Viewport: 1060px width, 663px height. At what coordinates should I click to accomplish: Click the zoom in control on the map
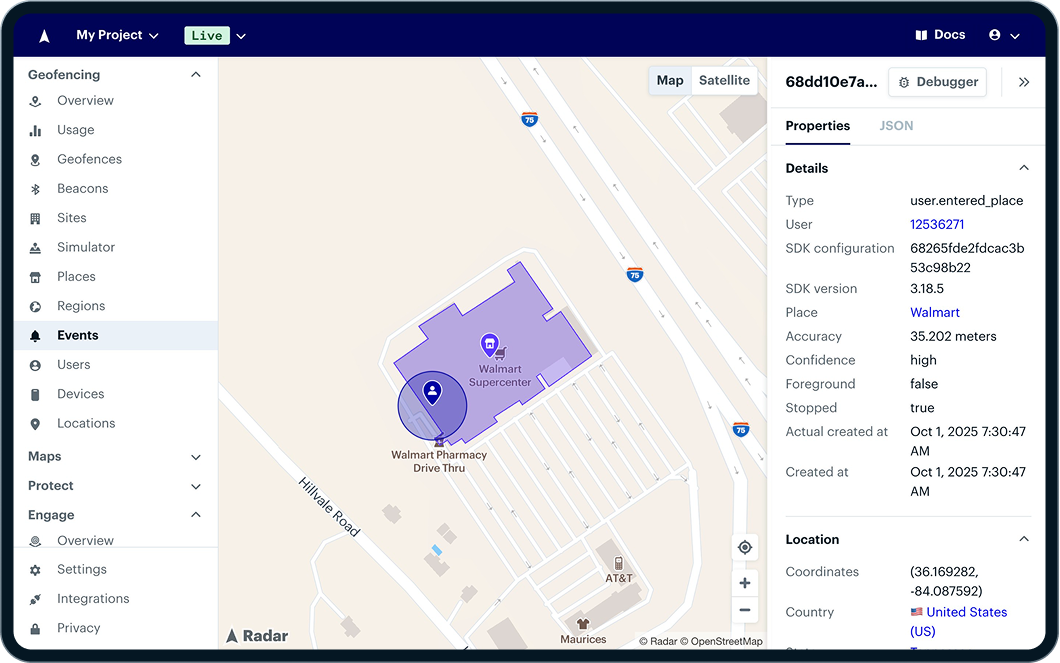(744, 582)
